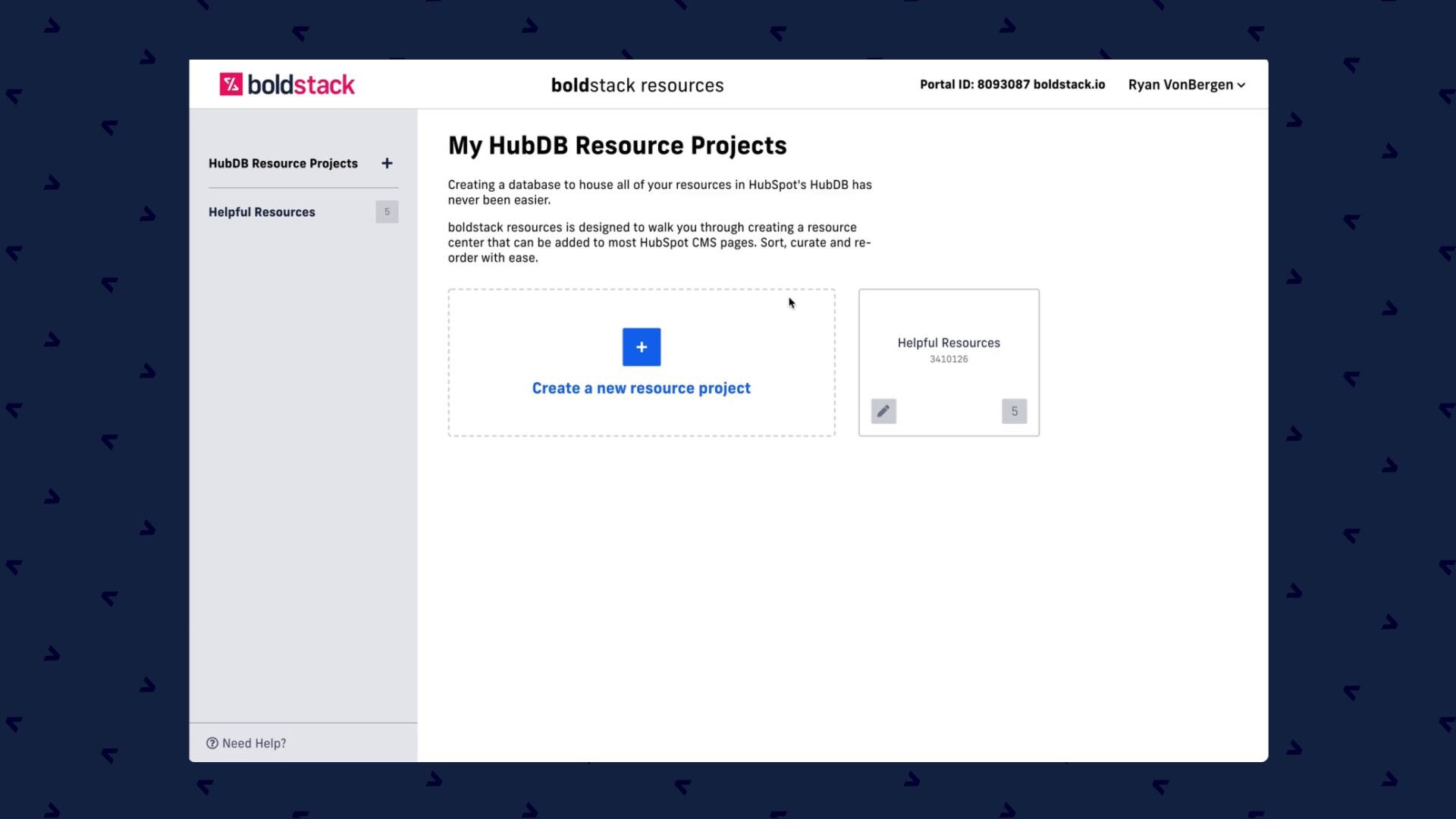Select the blue plus icon to create project
1456x819 pixels.
(x=641, y=347)
